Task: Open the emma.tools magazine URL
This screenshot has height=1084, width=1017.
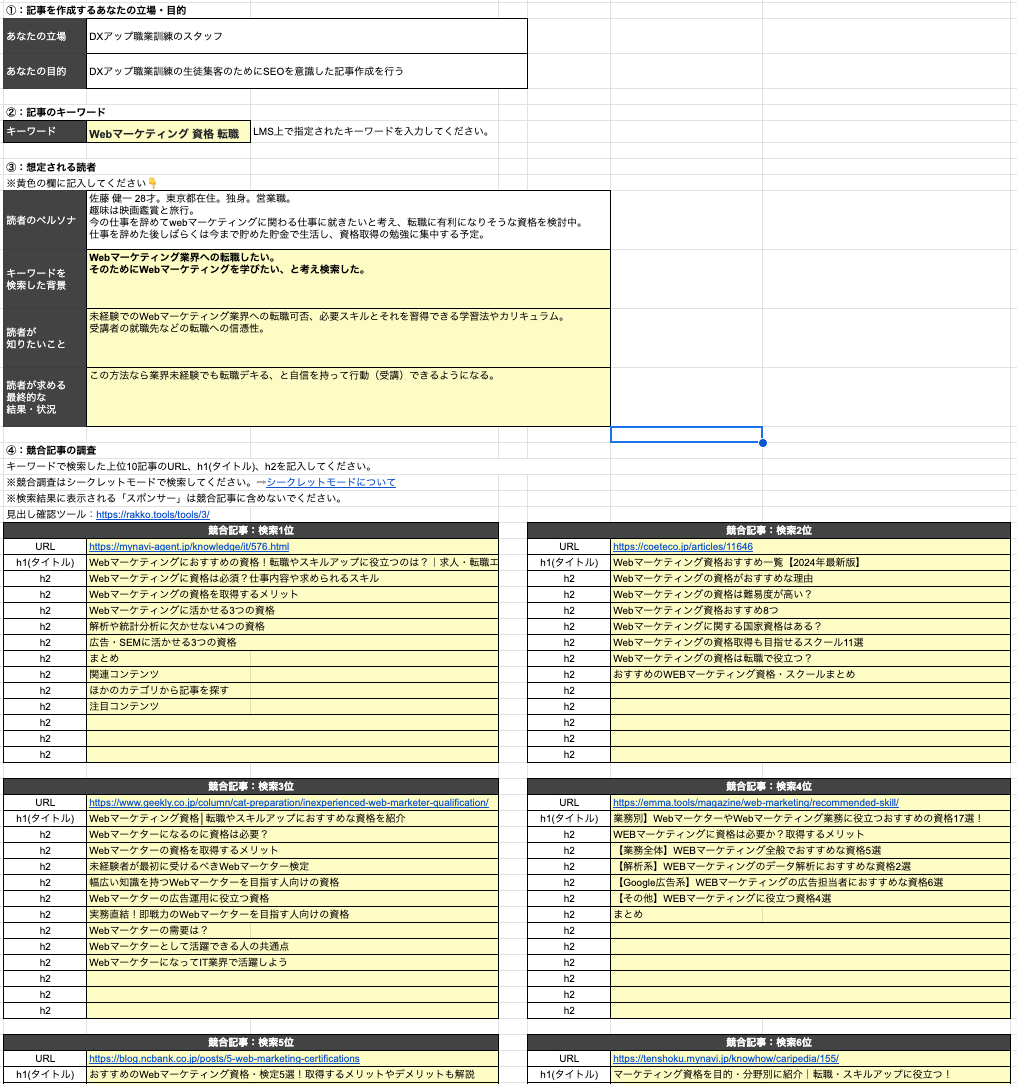Action: coord(755,803)
